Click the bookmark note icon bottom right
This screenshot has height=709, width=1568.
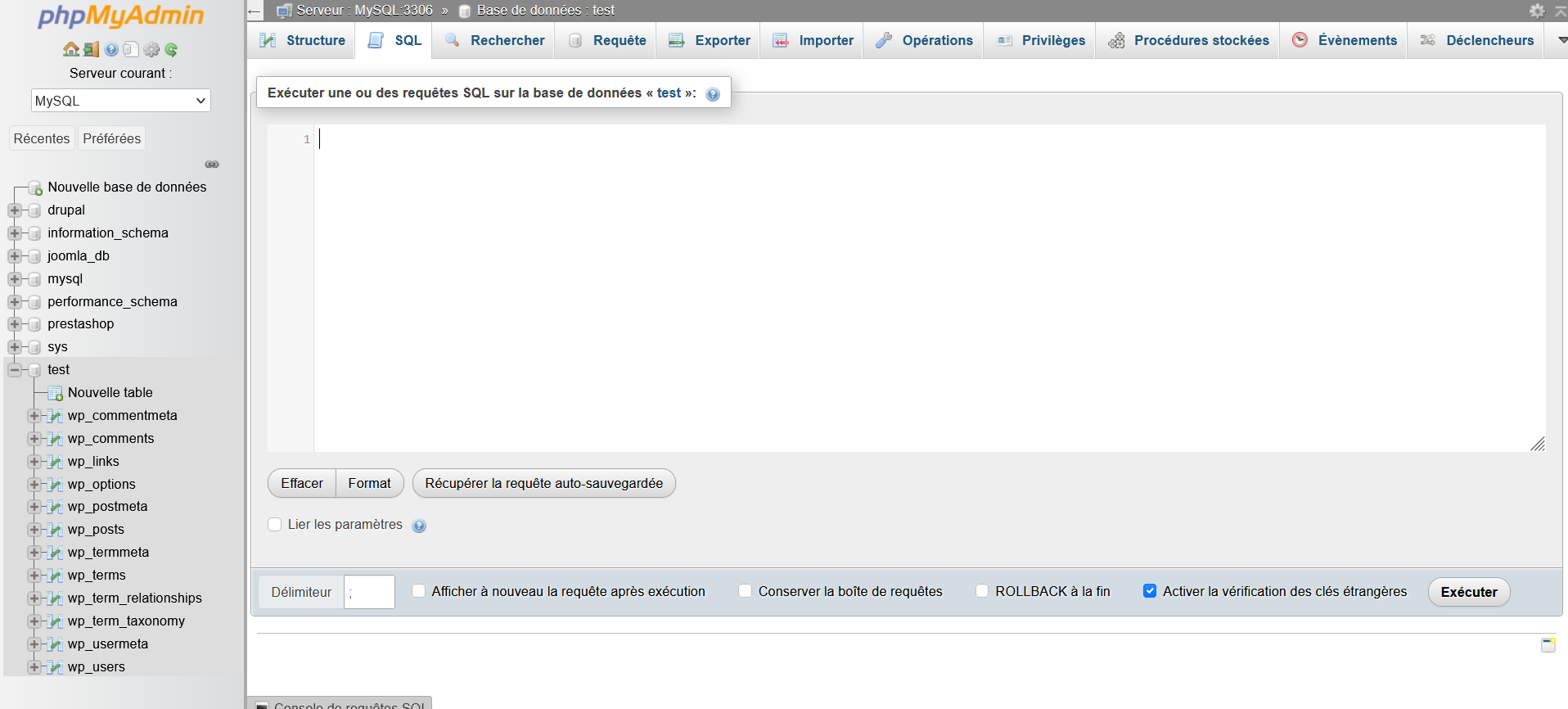[x=1548, y=645]
